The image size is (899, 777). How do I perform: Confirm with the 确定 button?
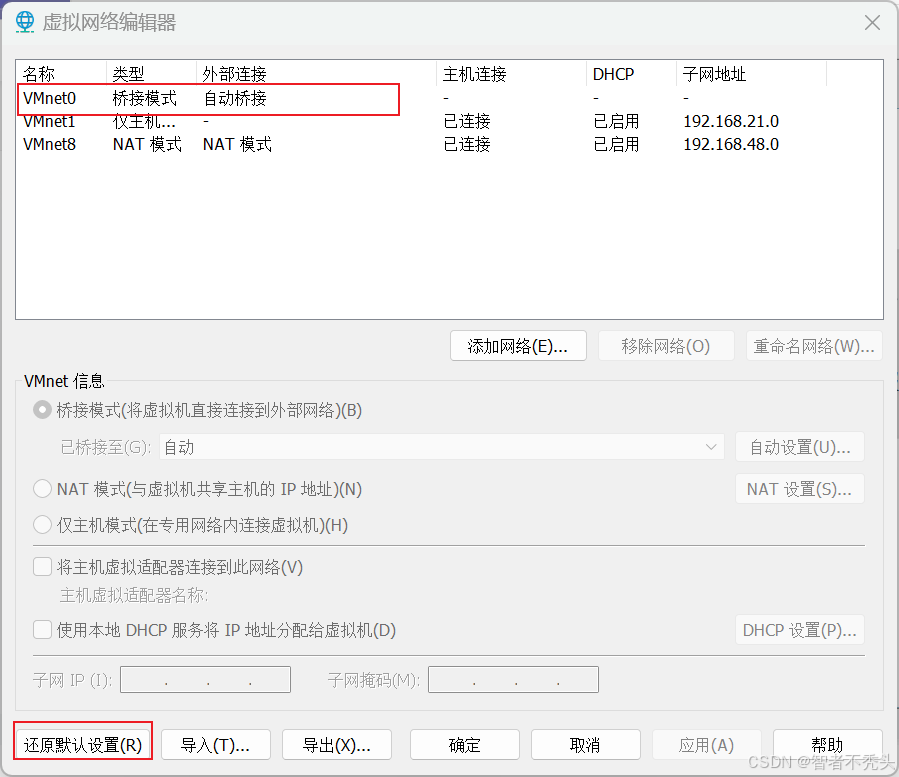465,744
